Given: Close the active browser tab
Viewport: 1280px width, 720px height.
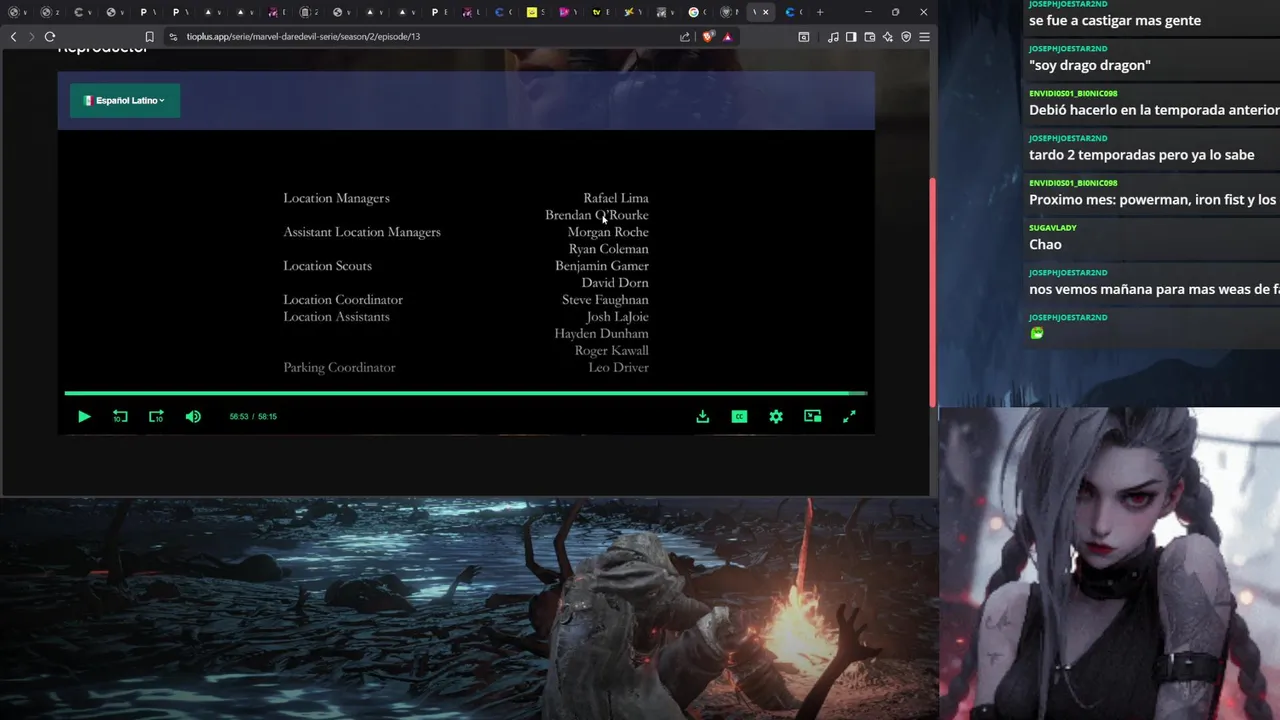Looking at the screenshot, I should [766, 12].
